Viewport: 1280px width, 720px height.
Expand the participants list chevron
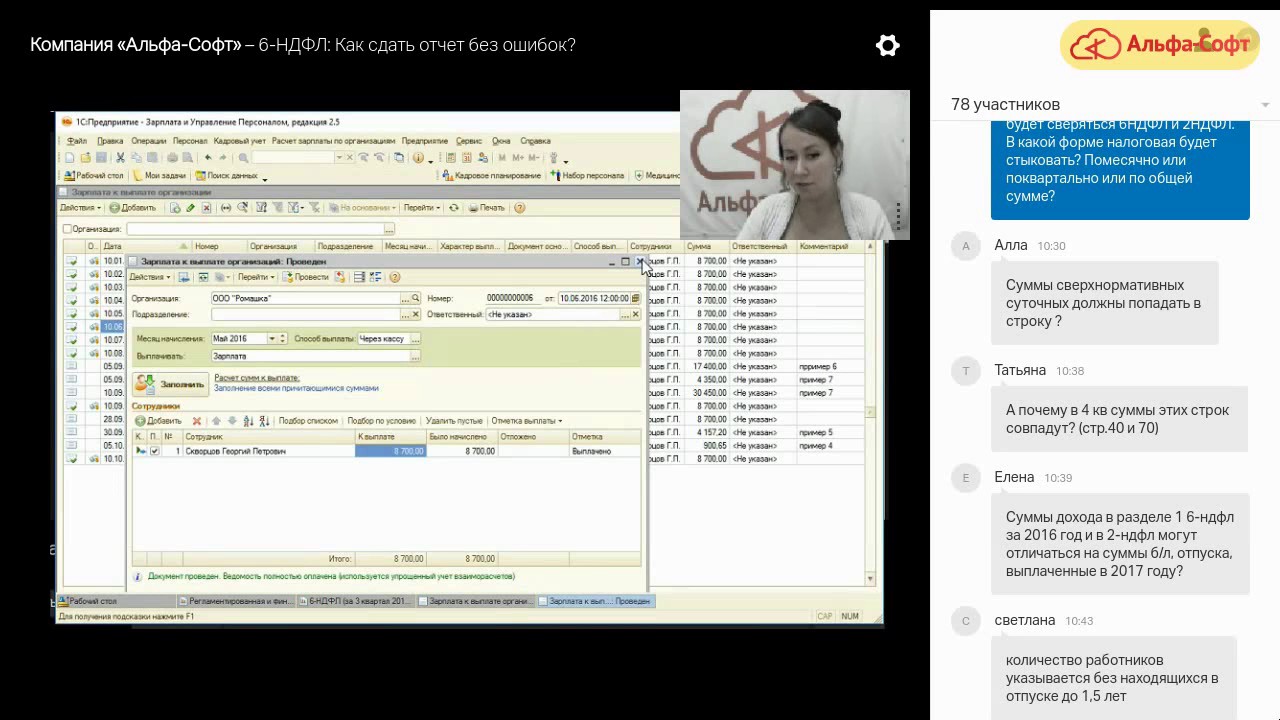(x=1265, y=105)
